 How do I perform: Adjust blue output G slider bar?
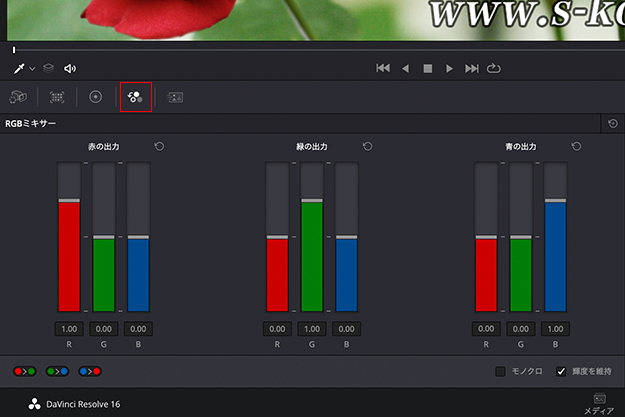[x=521, y=237]
